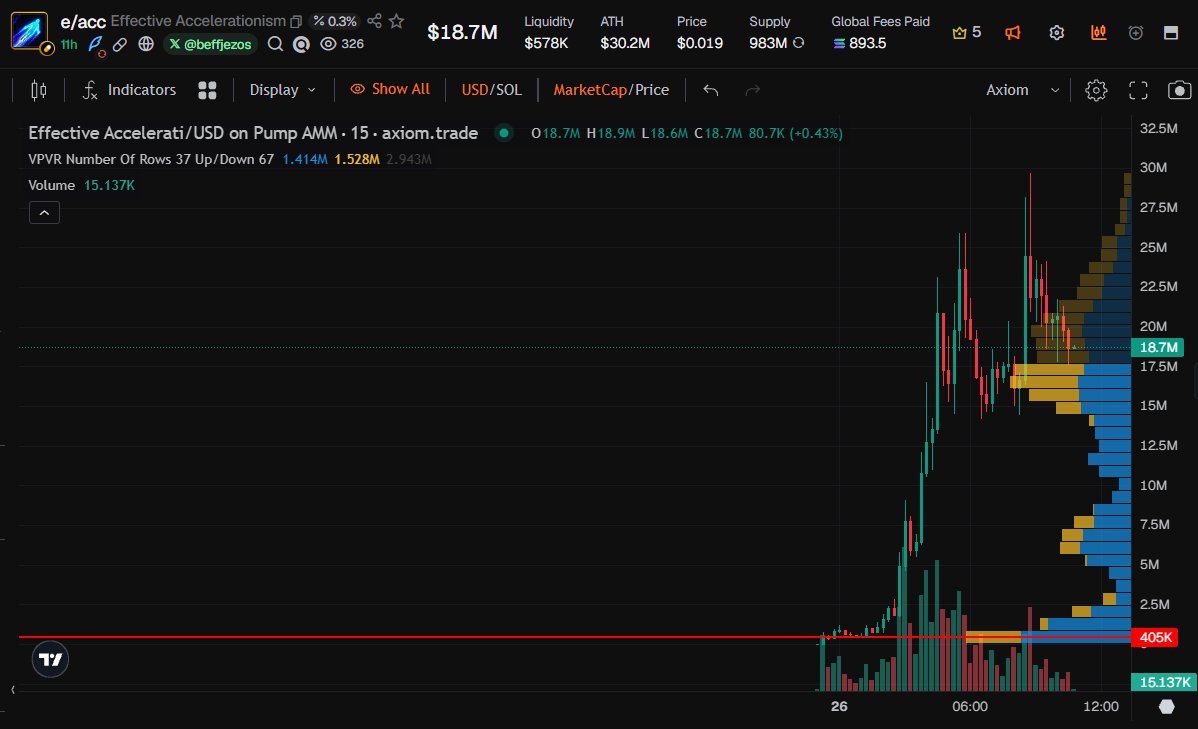This screenshot has width=1198, height=729.
Task: Open the four-square layout templates icon
Action: [207, 90]
